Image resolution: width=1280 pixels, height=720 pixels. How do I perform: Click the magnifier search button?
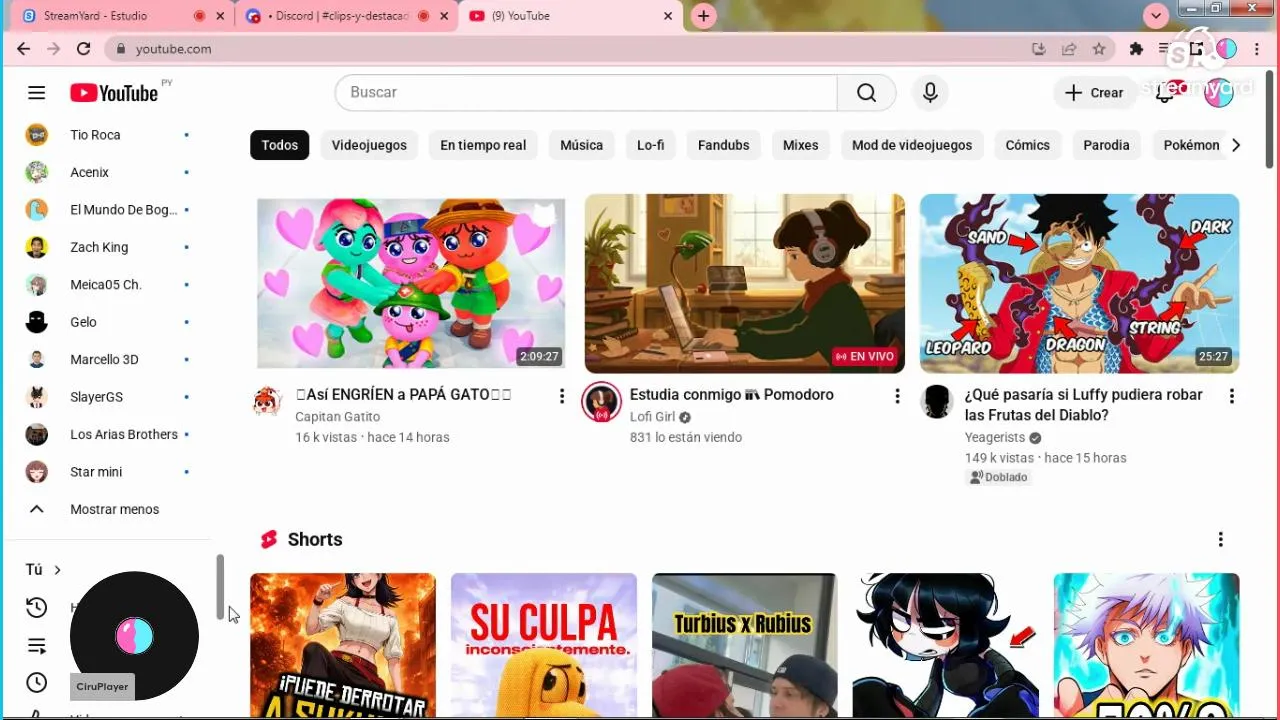[866, 92]
